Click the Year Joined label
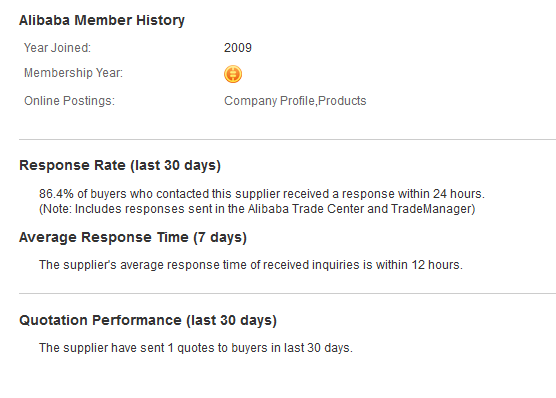556x398 pixels. [x=57, y=48]
